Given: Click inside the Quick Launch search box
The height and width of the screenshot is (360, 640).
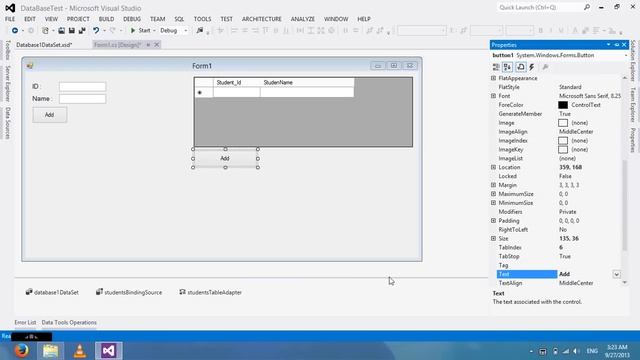Looking at the screenshot, I should click(x=540, y=7).
